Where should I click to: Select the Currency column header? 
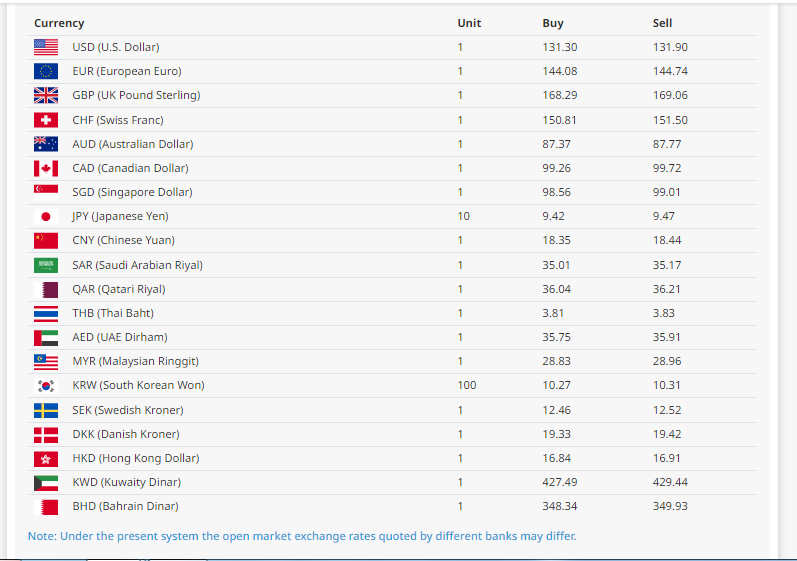[x=59, y=23]
